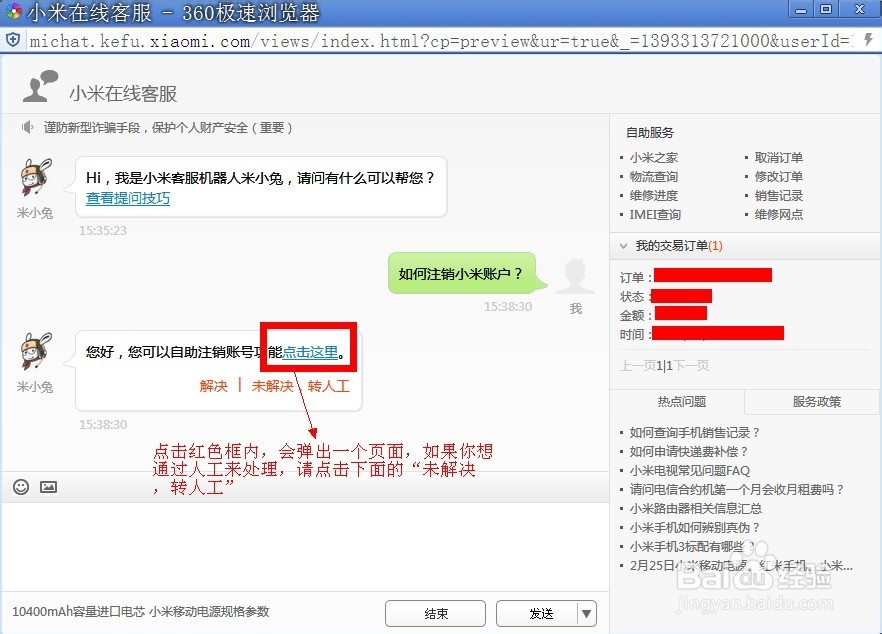Click the shield security icon in address bar
This screenshot has height=634, width=882.
click(x=13, y=40)
